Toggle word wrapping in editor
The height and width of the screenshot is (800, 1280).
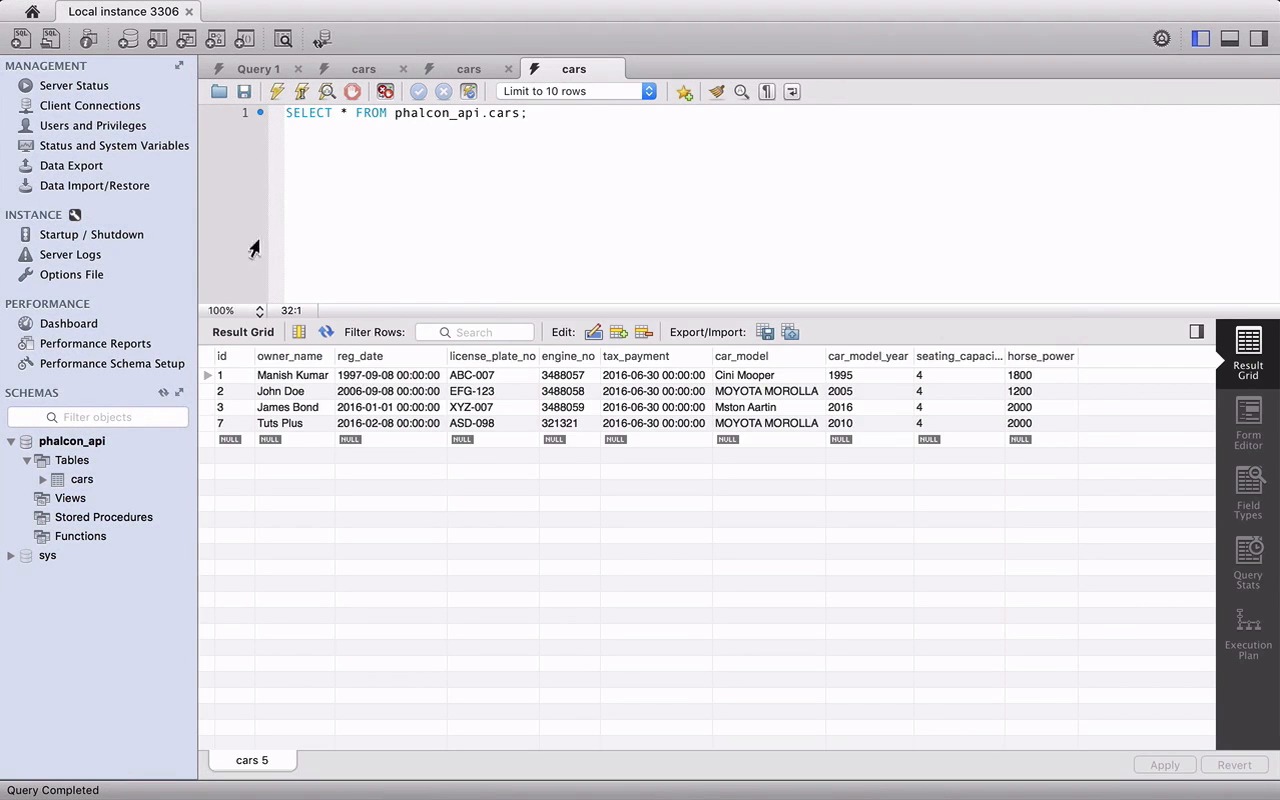point(792,91)
